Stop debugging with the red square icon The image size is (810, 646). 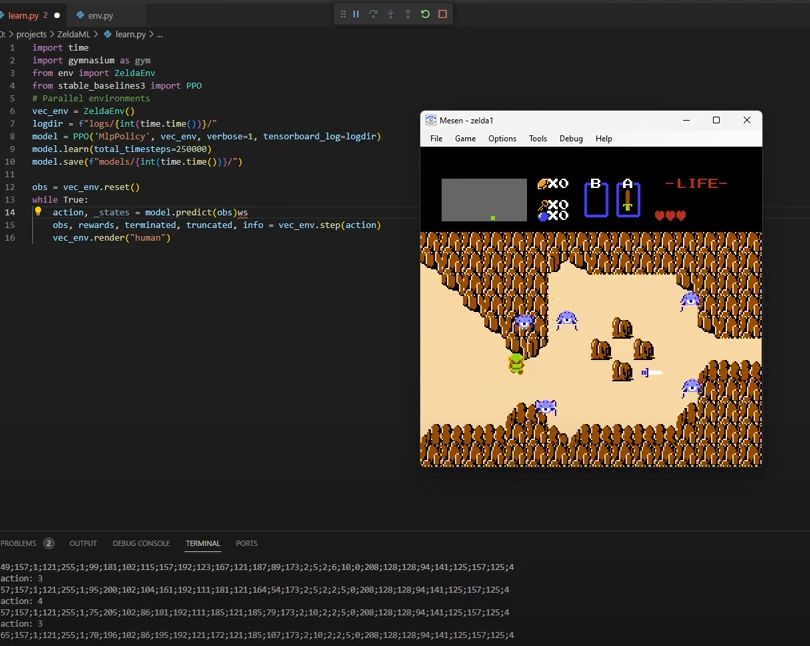click(x=443, y=14)
